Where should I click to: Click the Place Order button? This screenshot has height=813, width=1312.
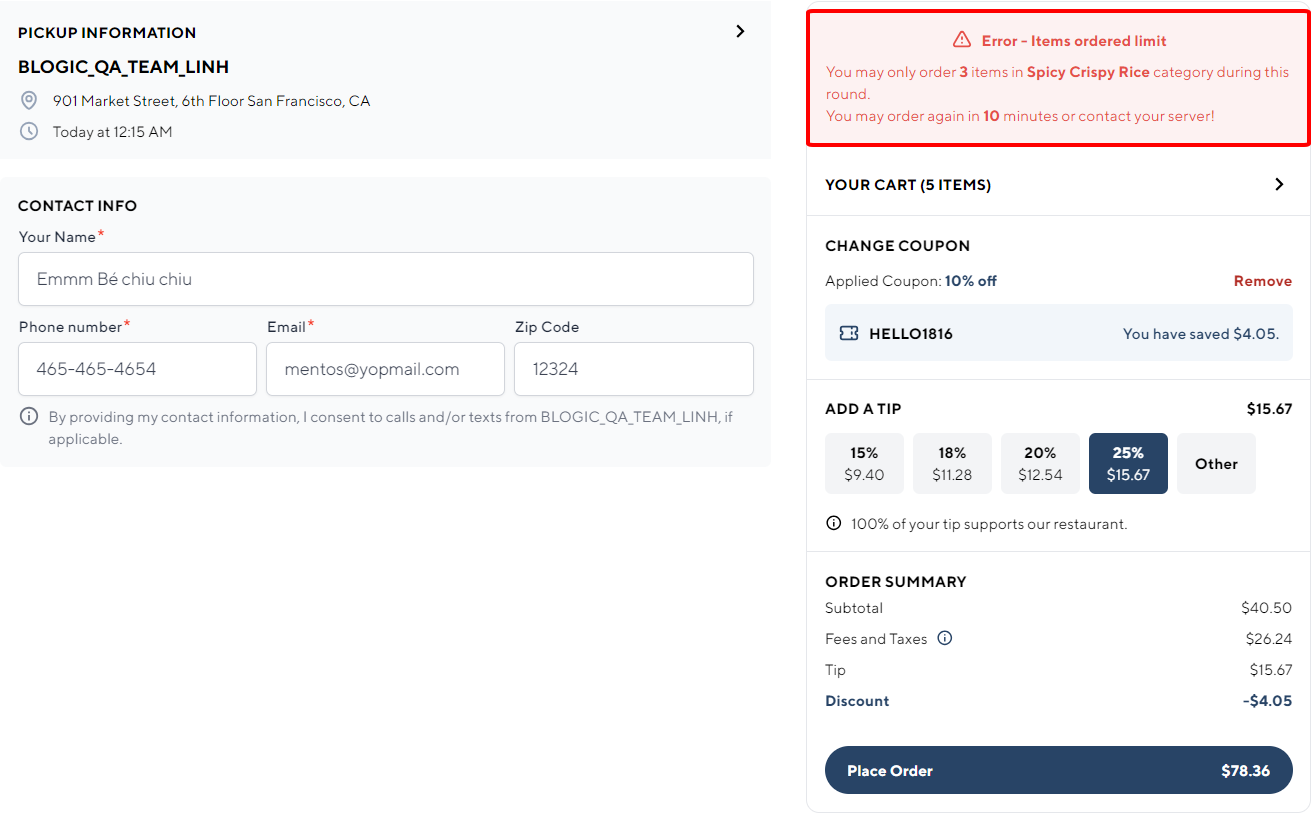click(1058, 770)
